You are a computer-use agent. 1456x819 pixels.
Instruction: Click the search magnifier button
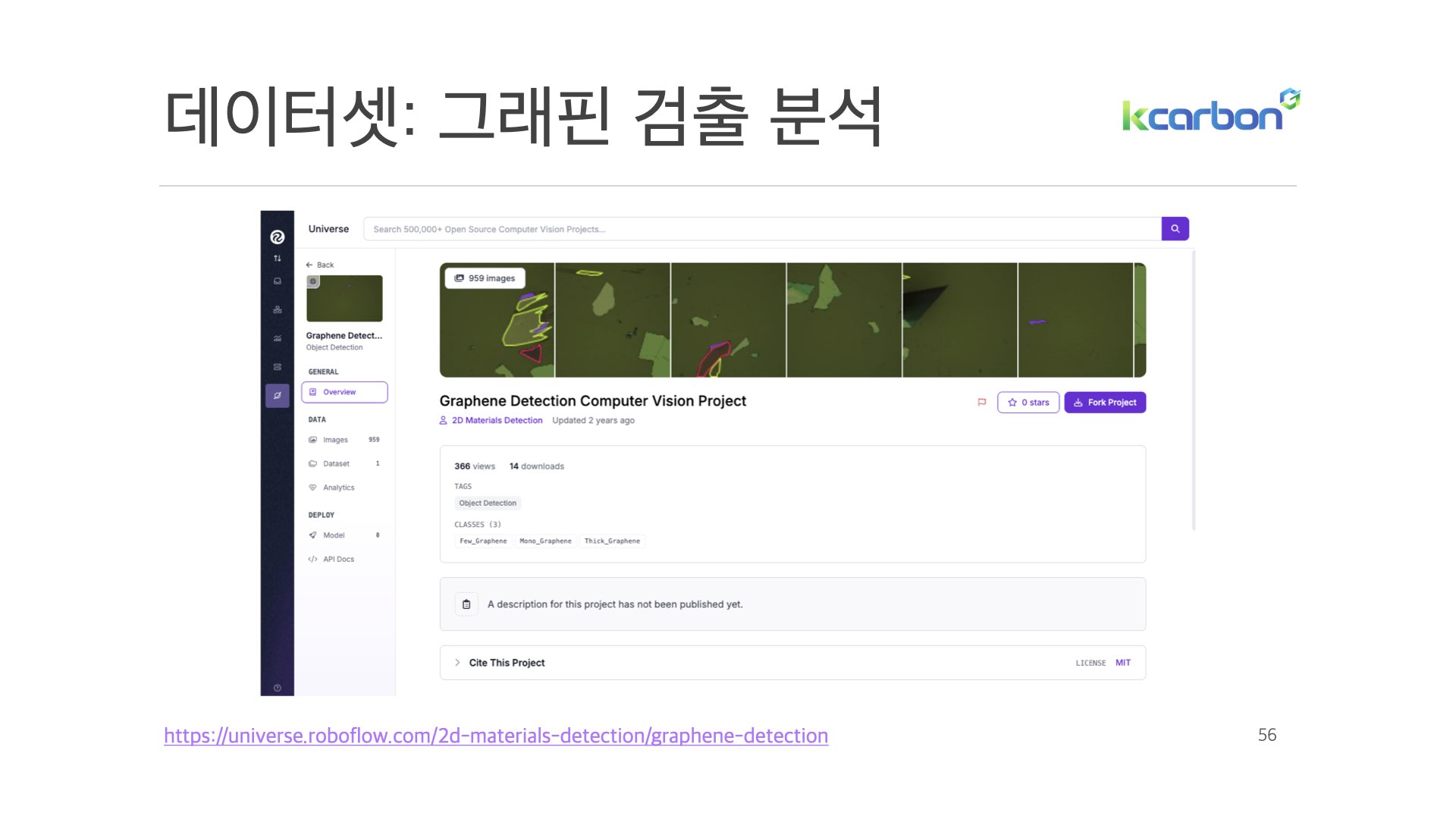point(1175,228)
